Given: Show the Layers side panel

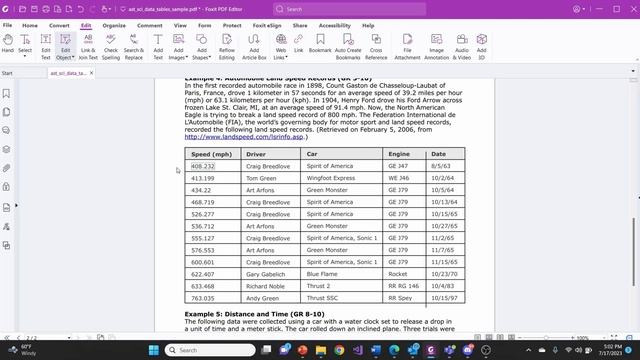Looking at the screenshot, I should (x=7, y=149).
